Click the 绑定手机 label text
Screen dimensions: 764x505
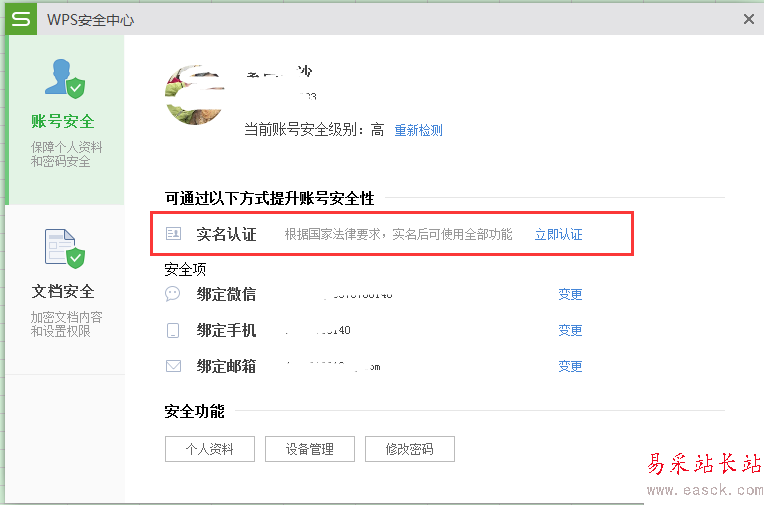[227, 330]
